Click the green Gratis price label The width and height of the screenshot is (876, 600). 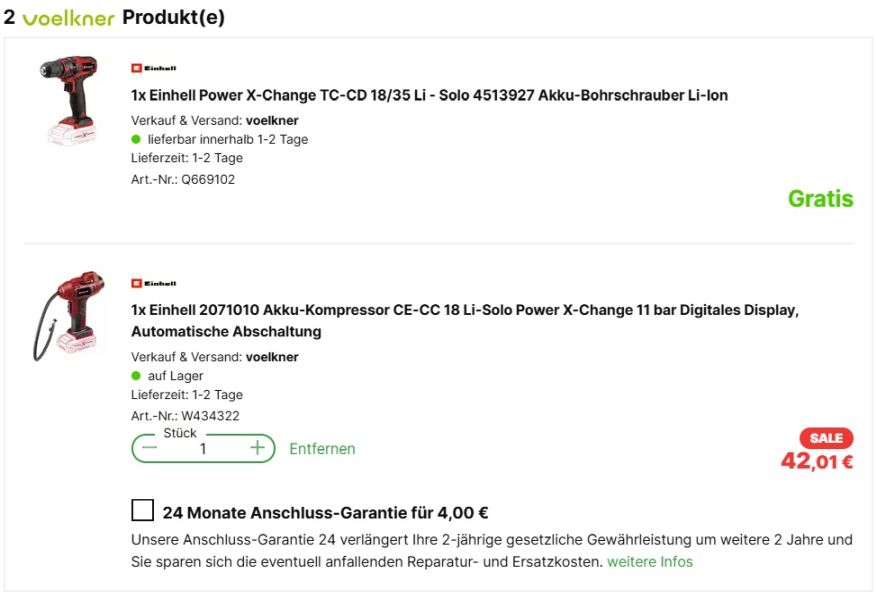coord(820,198)
